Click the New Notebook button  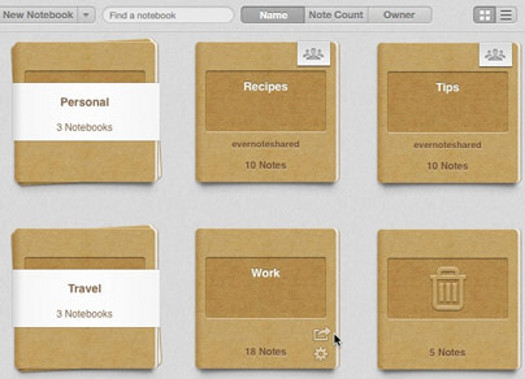38,15
